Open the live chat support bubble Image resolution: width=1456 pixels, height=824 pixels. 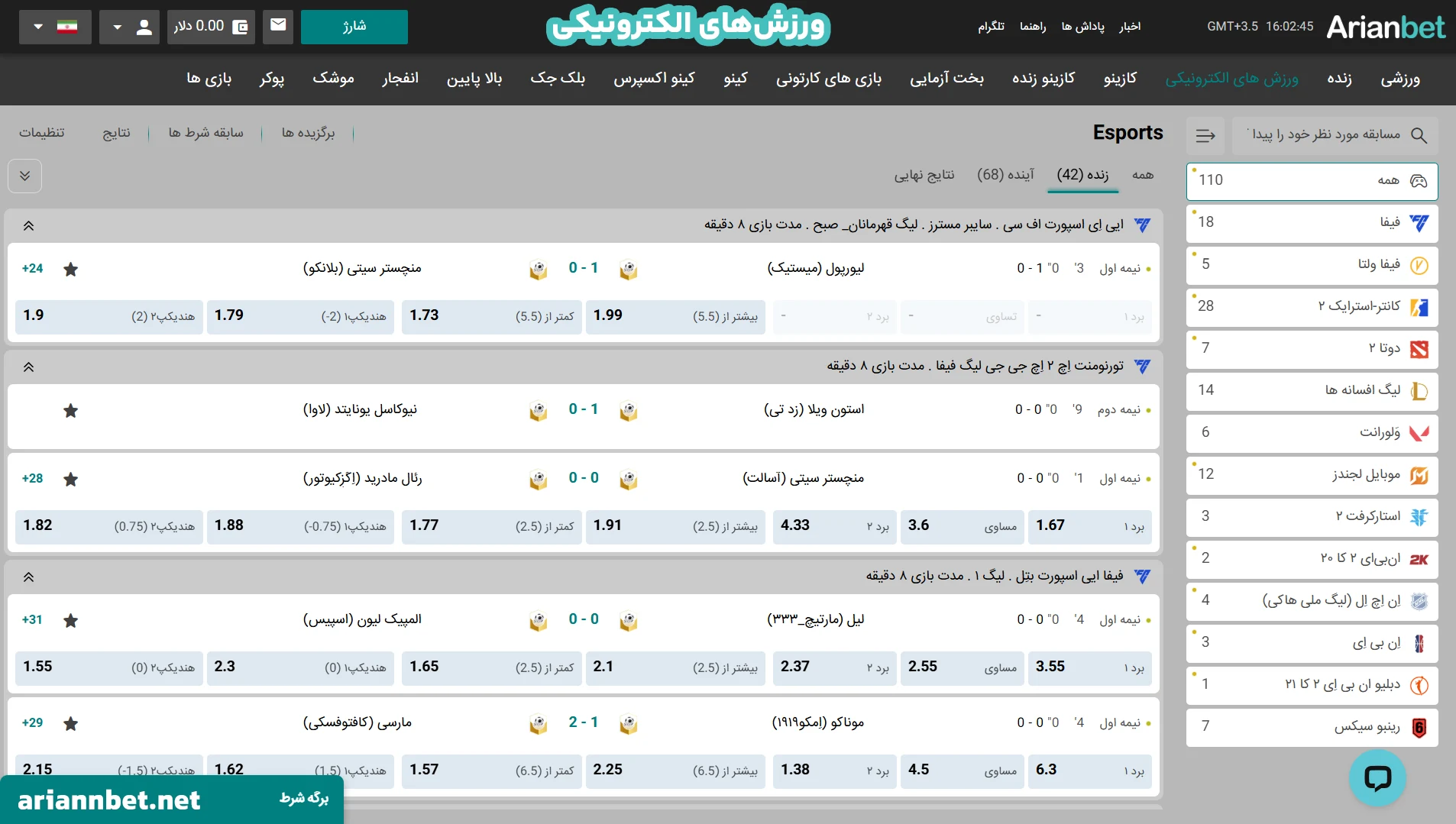pos(1377,777)
